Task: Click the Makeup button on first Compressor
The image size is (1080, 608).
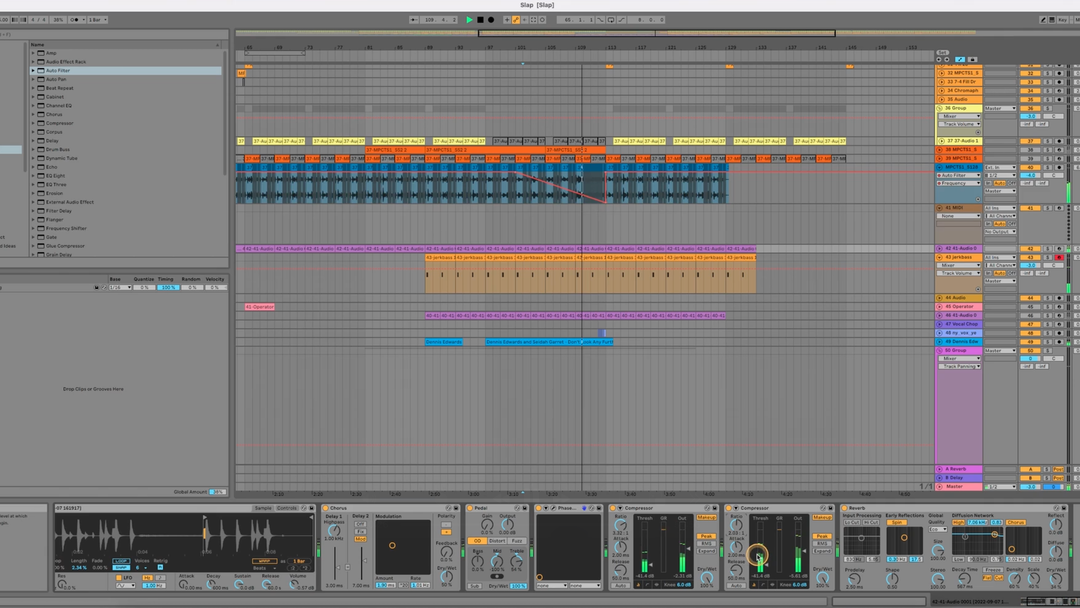Action: pyautogui.click(x=708, y=517)
